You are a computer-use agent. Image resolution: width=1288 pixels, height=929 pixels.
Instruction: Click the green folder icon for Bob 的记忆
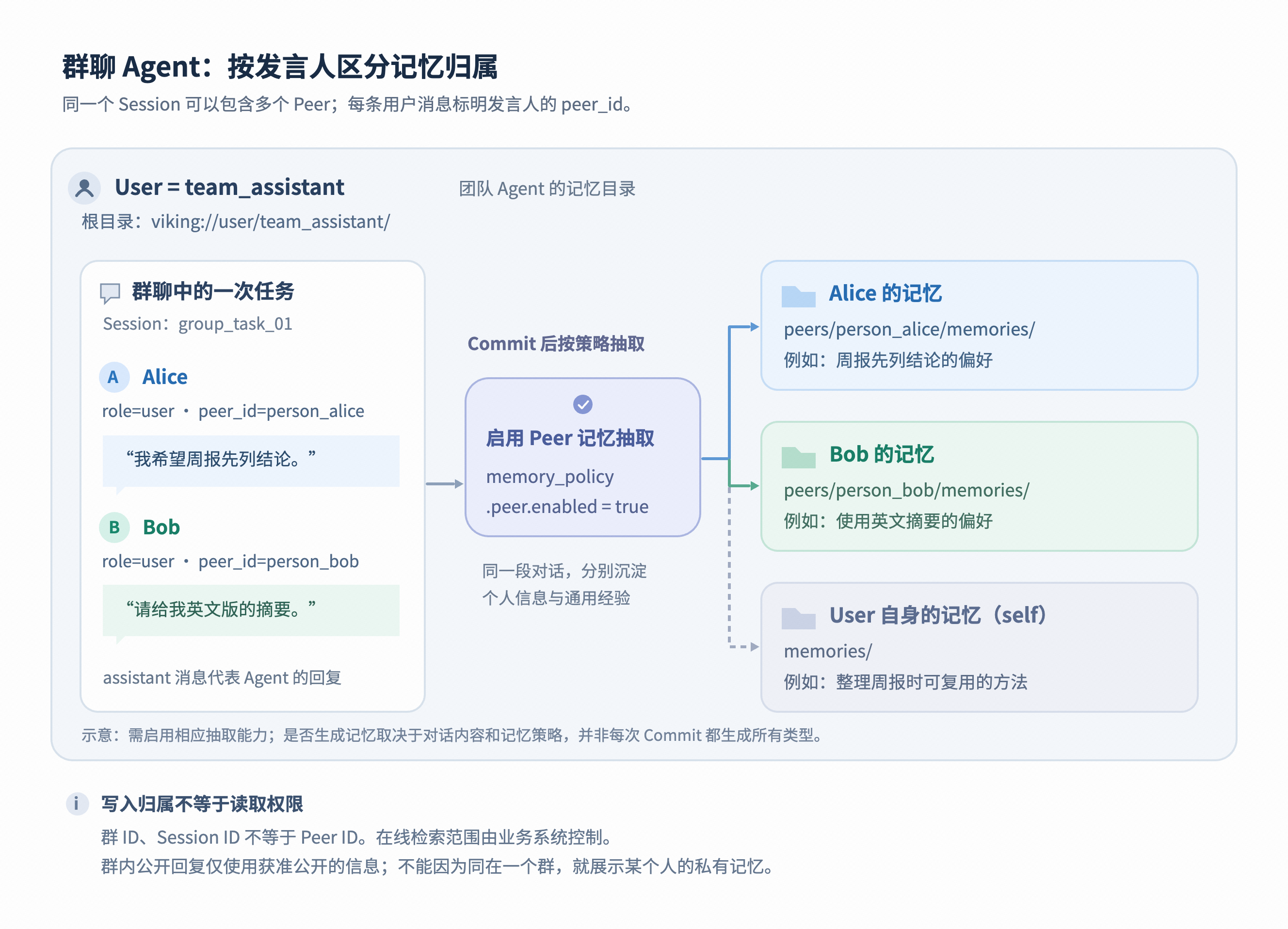(799, 457)
